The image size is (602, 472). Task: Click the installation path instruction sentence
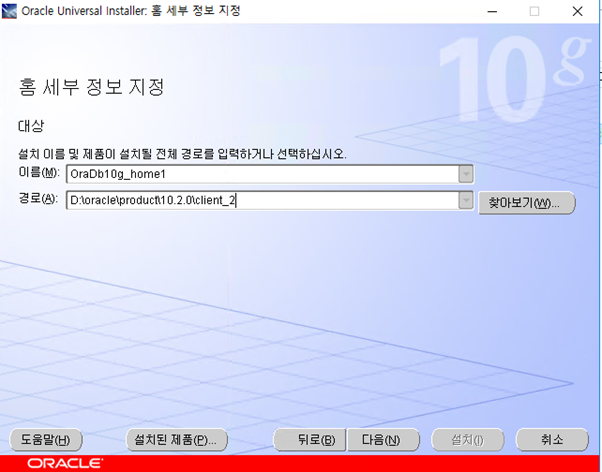pos(182,154)
